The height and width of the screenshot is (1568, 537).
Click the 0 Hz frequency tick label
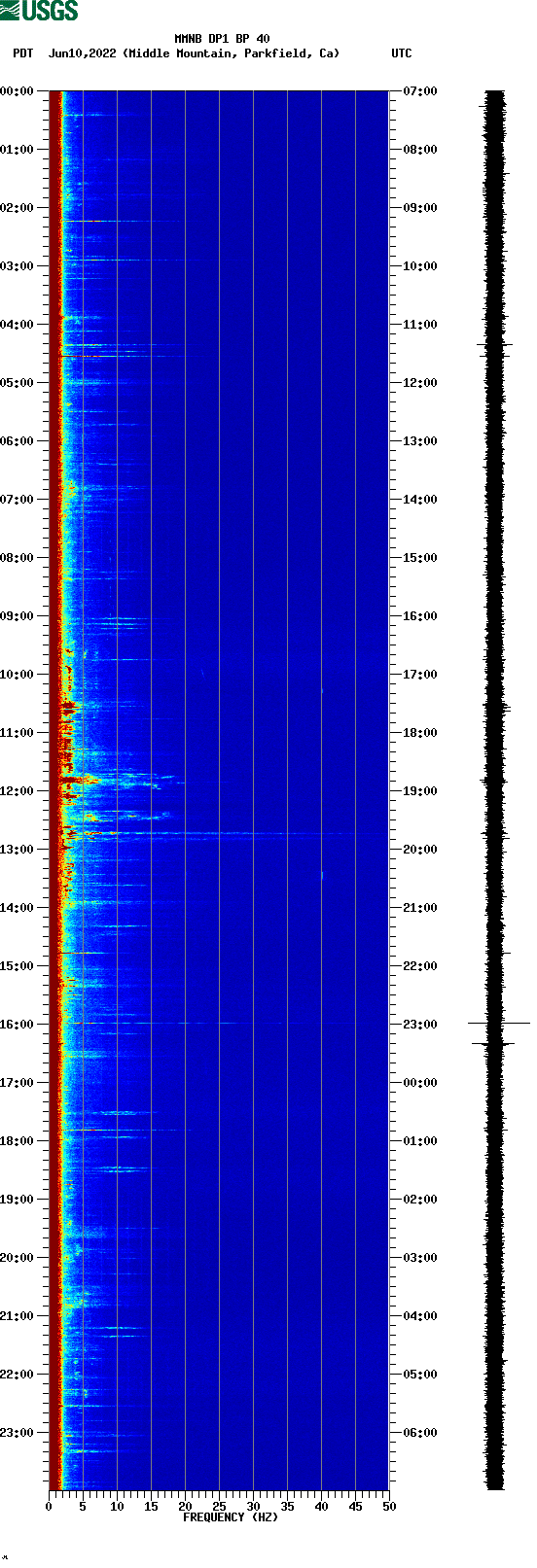[49, 1507]
